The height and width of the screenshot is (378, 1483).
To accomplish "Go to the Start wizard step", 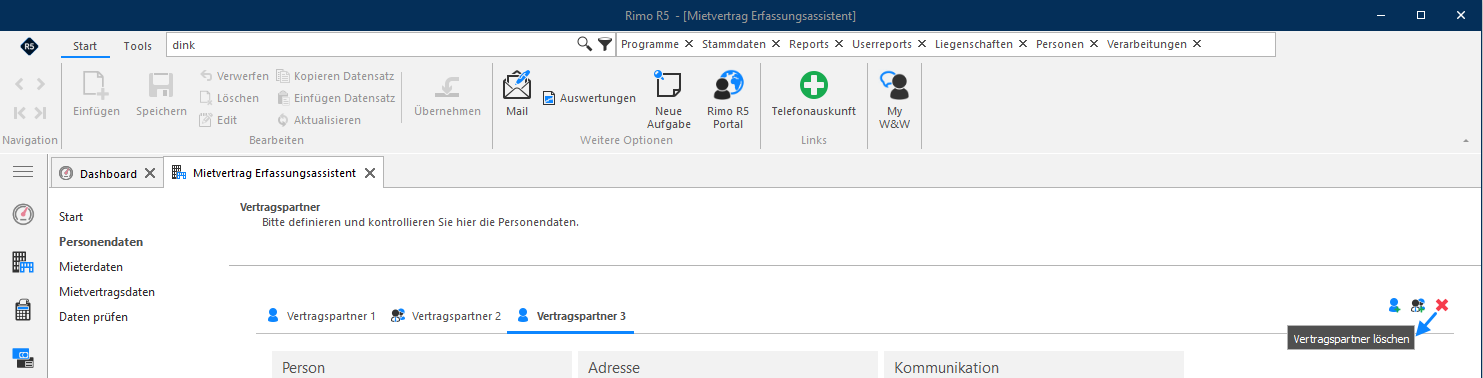I will click(x=71, y=216).
